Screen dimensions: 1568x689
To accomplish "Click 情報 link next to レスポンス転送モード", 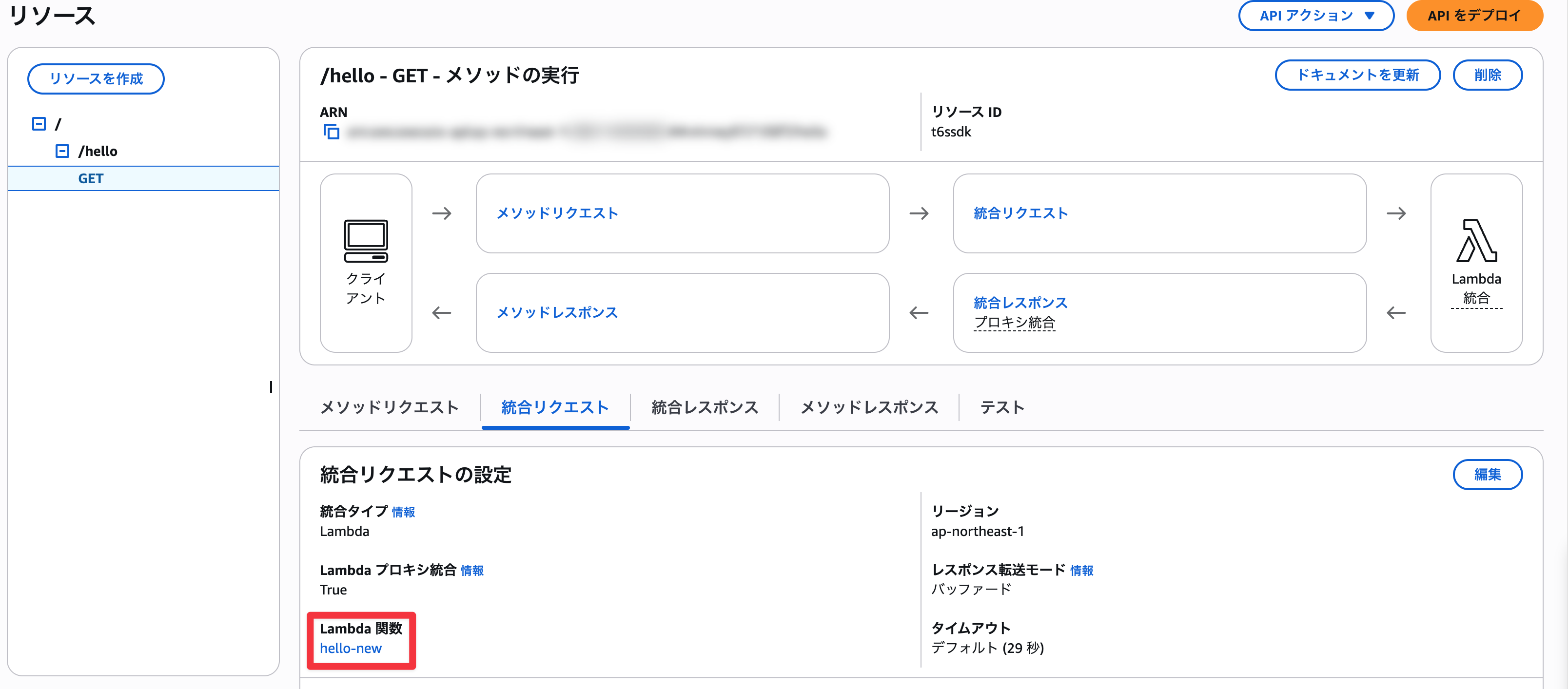I will coord(1081,571).
